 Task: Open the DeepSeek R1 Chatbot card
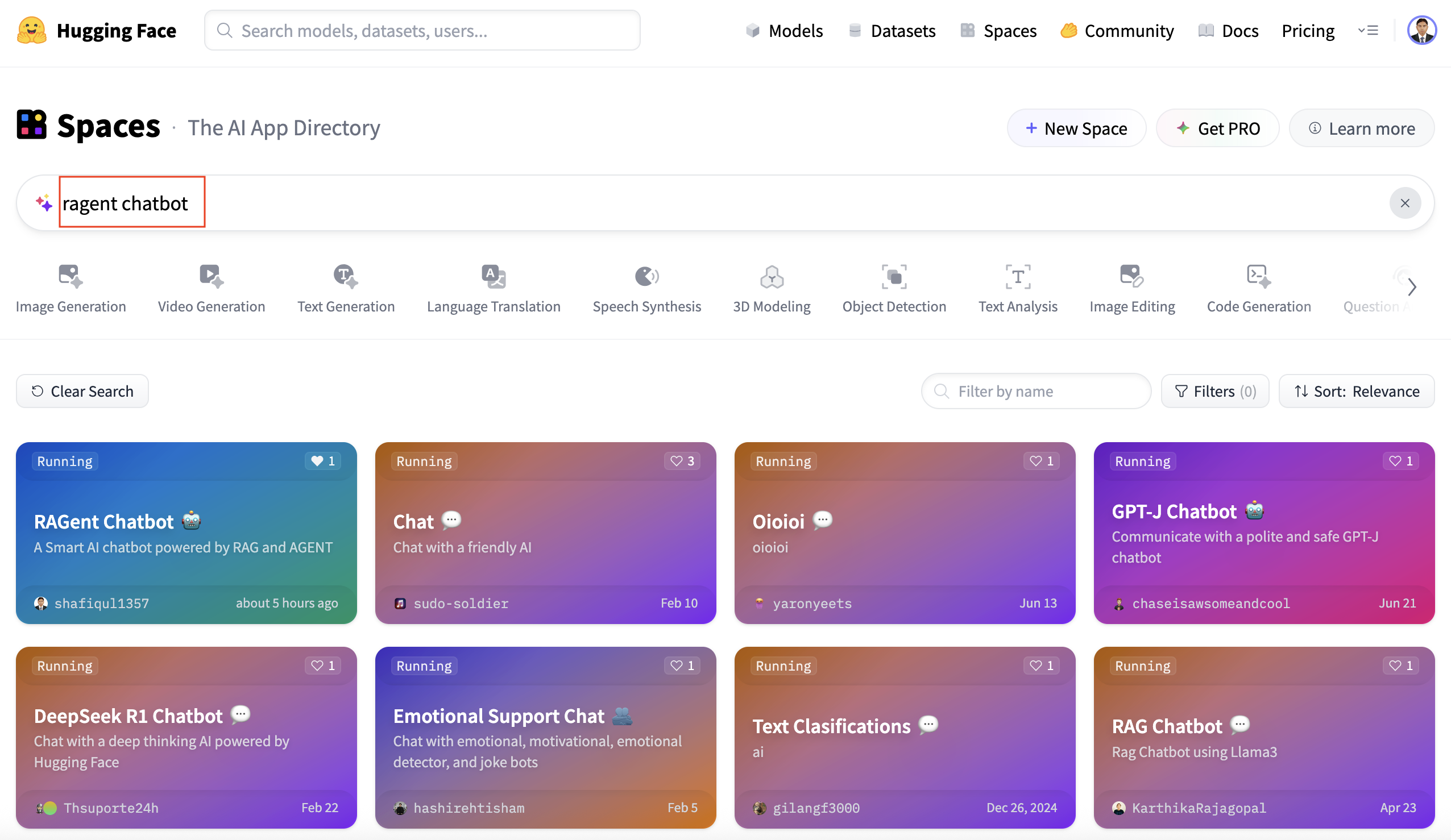(x=186, y=738)
